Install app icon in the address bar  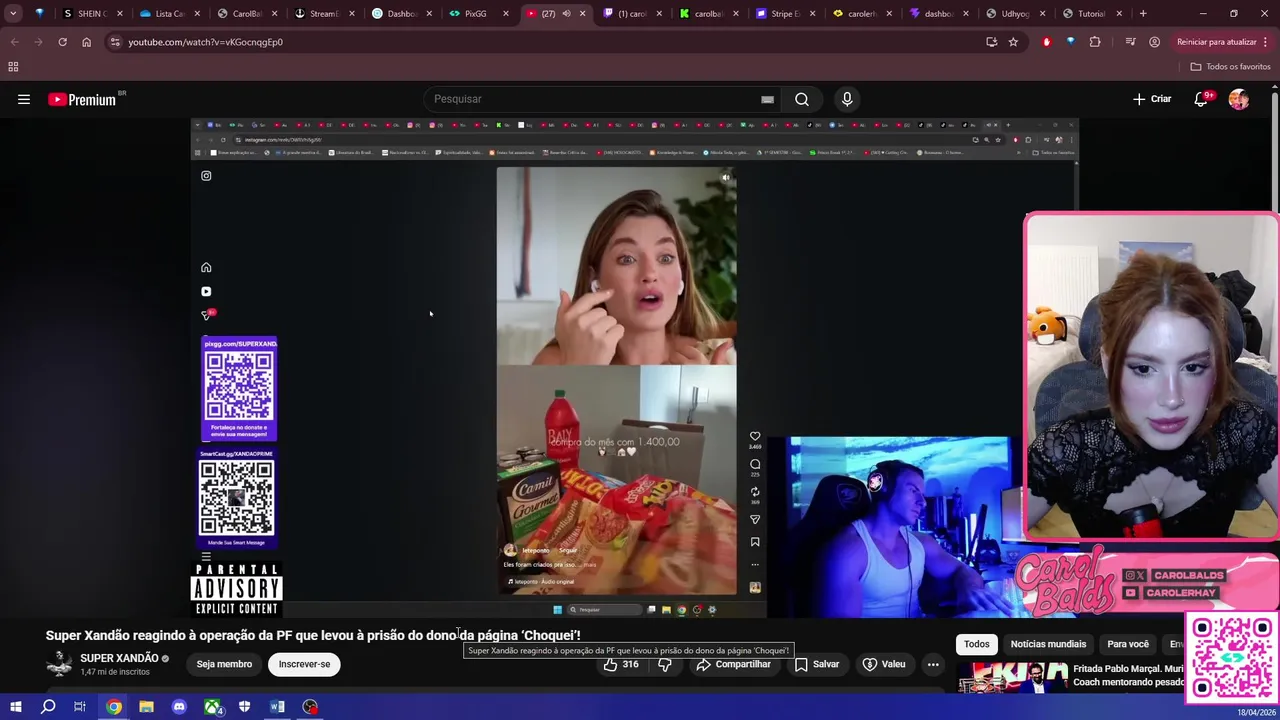(991, 42)
